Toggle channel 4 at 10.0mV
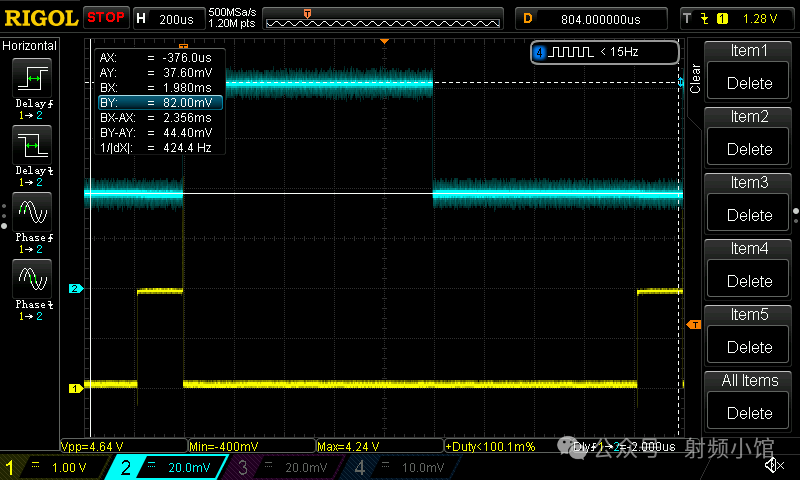 click(402, 467)
